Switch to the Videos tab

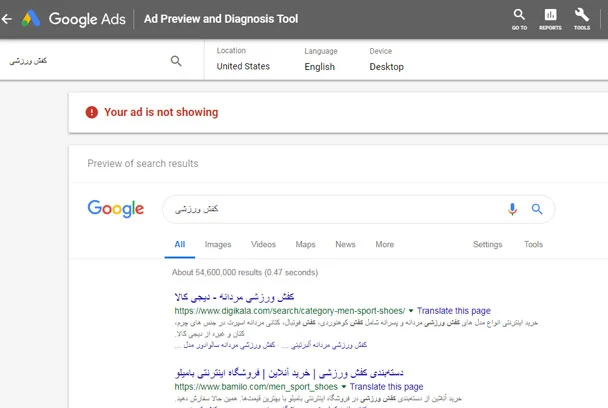tap(263, 244)
